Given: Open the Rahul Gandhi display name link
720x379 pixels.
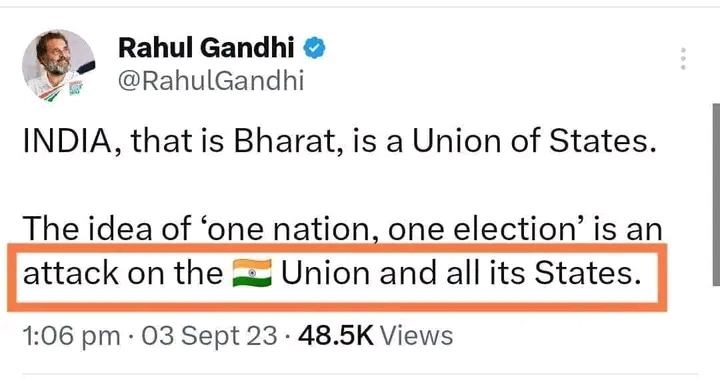Looking at the screenshot, I should point(206,47).
